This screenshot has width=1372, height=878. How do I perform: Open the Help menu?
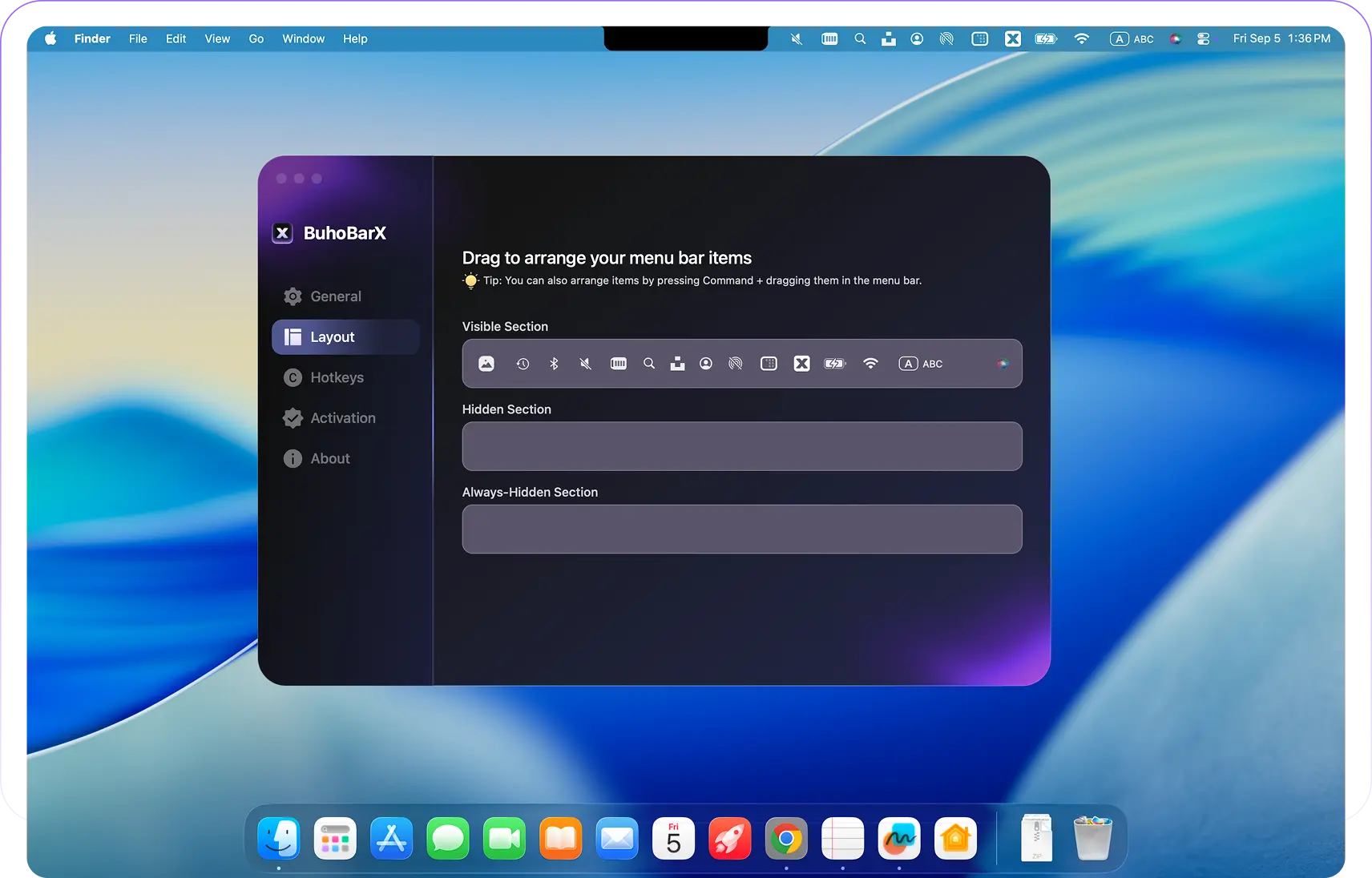tap(355, 38)
